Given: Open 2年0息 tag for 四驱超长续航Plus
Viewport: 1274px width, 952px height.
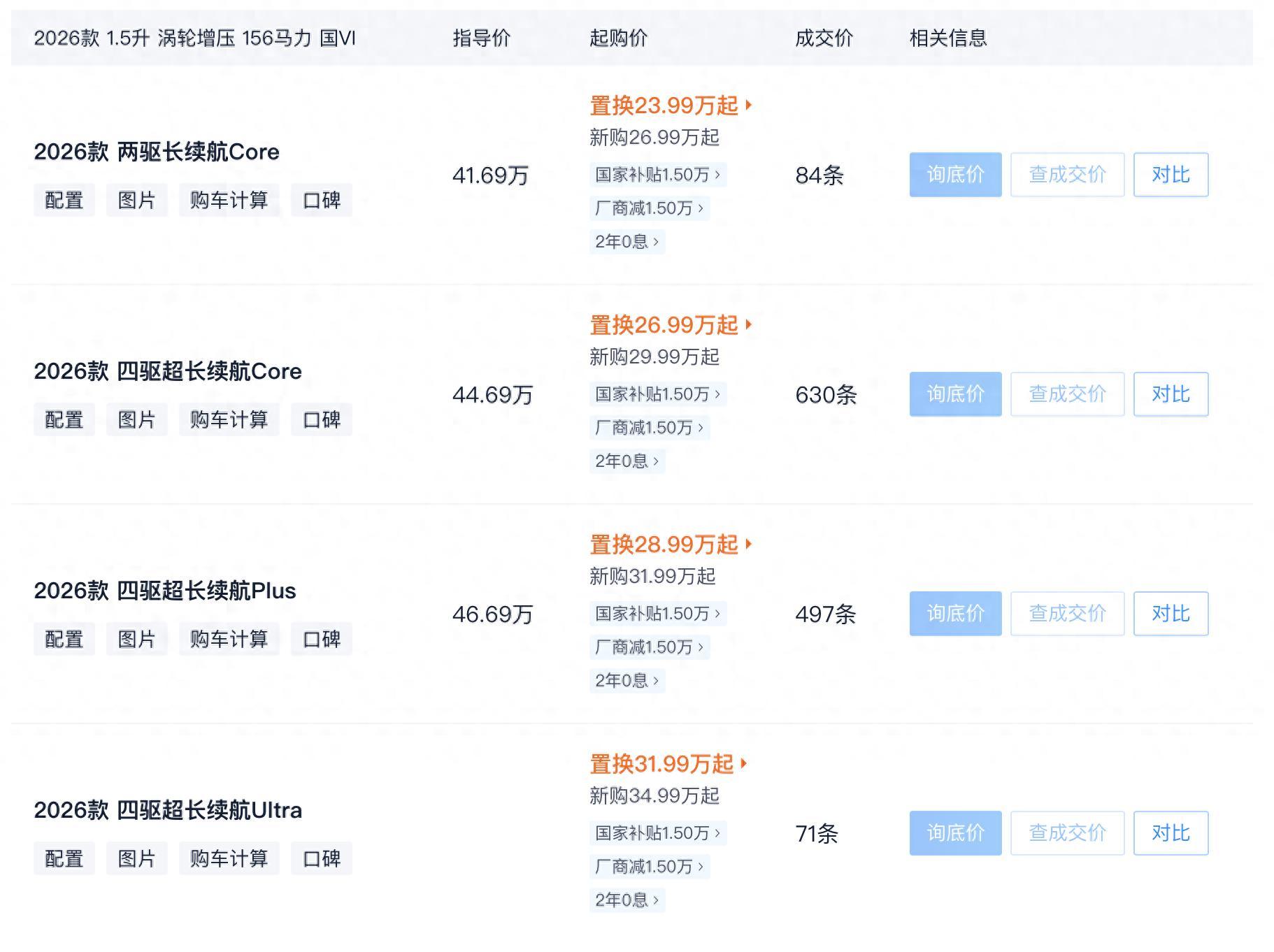Looking at the screenshot, I should coord(626,681).
